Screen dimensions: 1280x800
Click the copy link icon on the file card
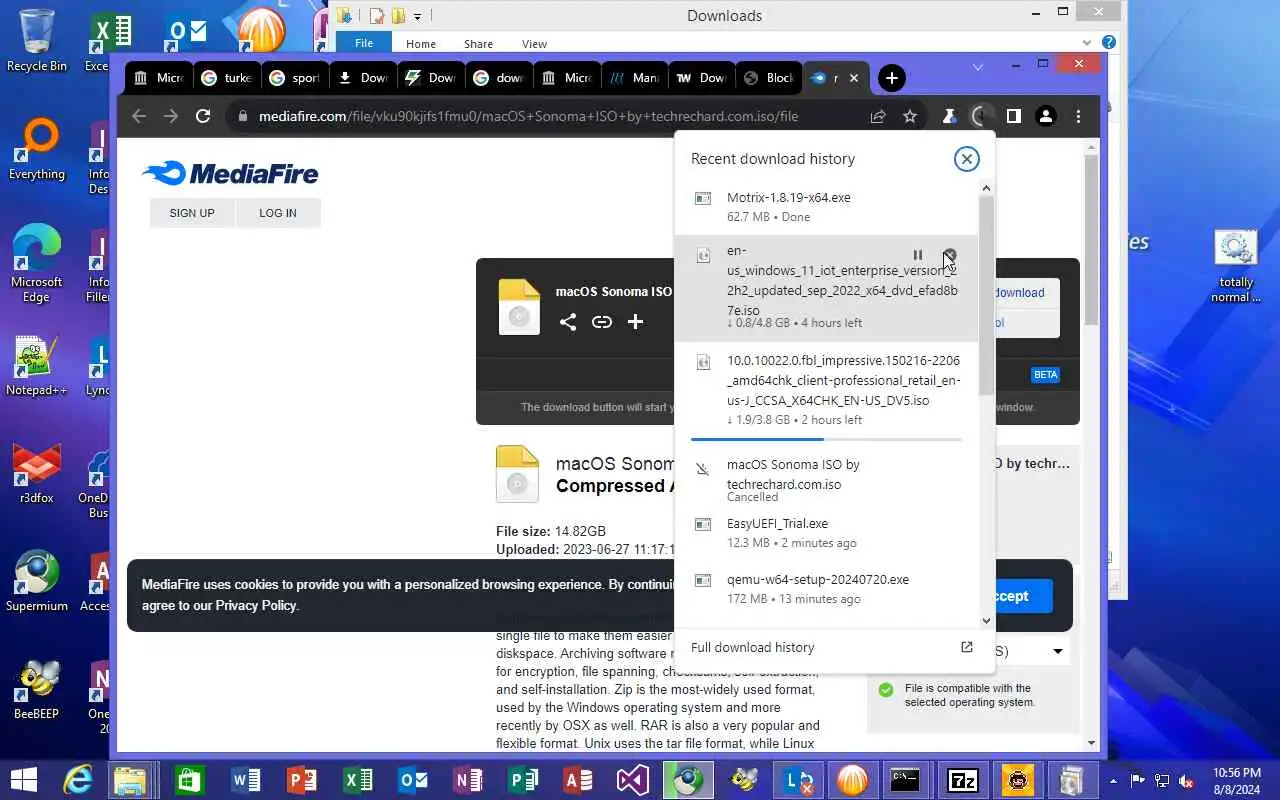coord(602,322)
